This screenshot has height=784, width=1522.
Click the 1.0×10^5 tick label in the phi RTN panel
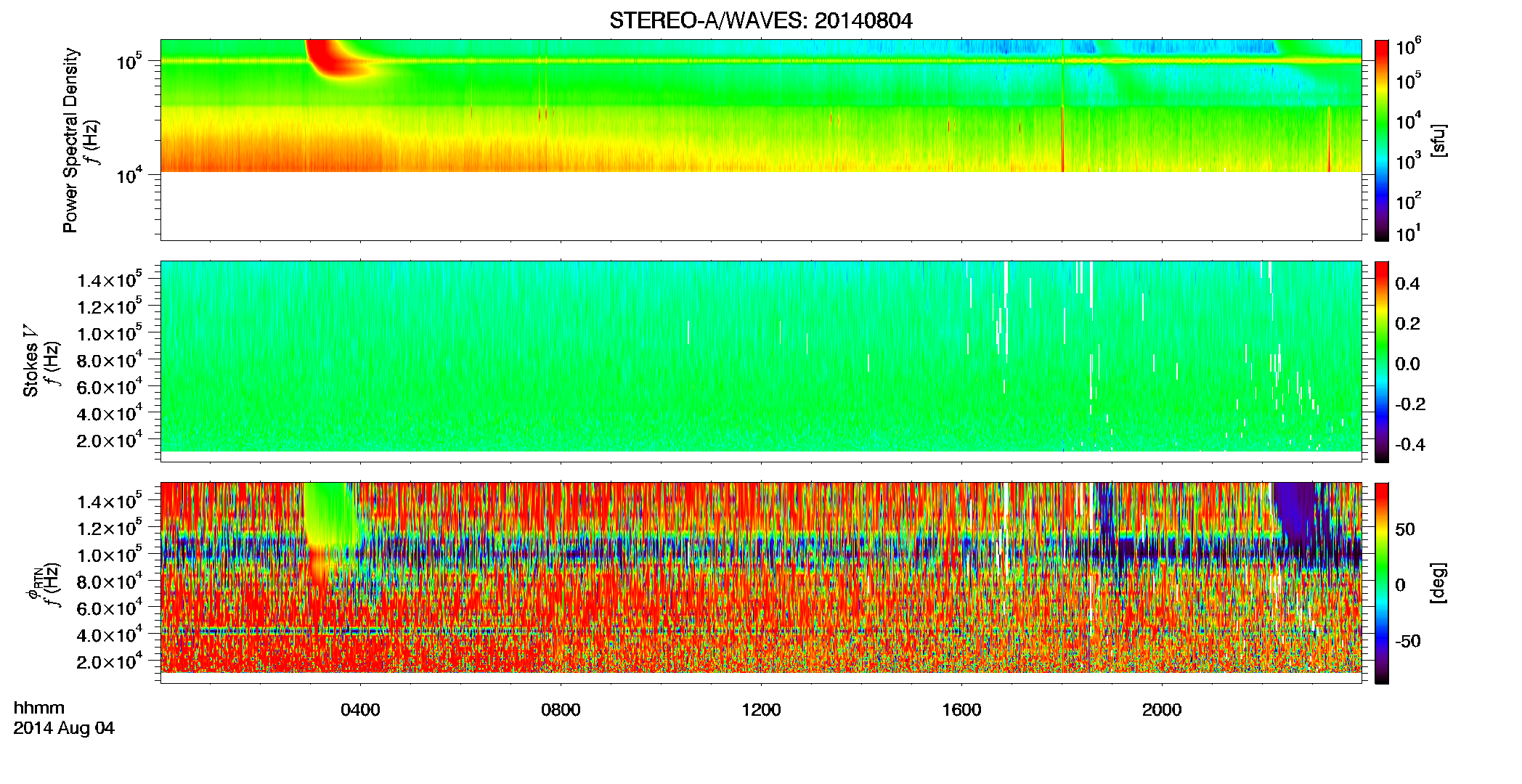coord(109,555)
